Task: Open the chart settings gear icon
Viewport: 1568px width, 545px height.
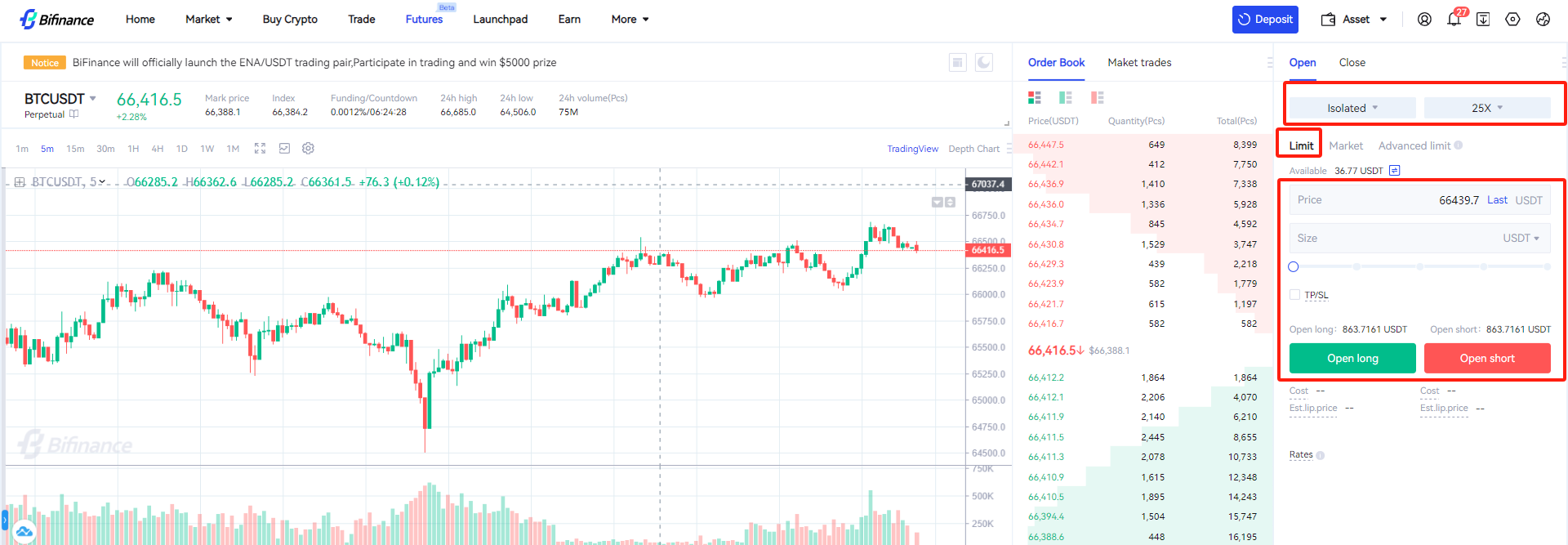Action: [308, 149]
